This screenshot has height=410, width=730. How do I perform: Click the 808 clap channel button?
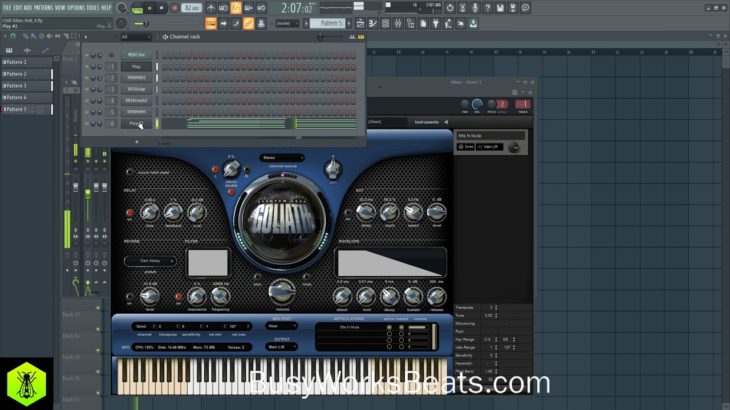(x=136, y=89)
